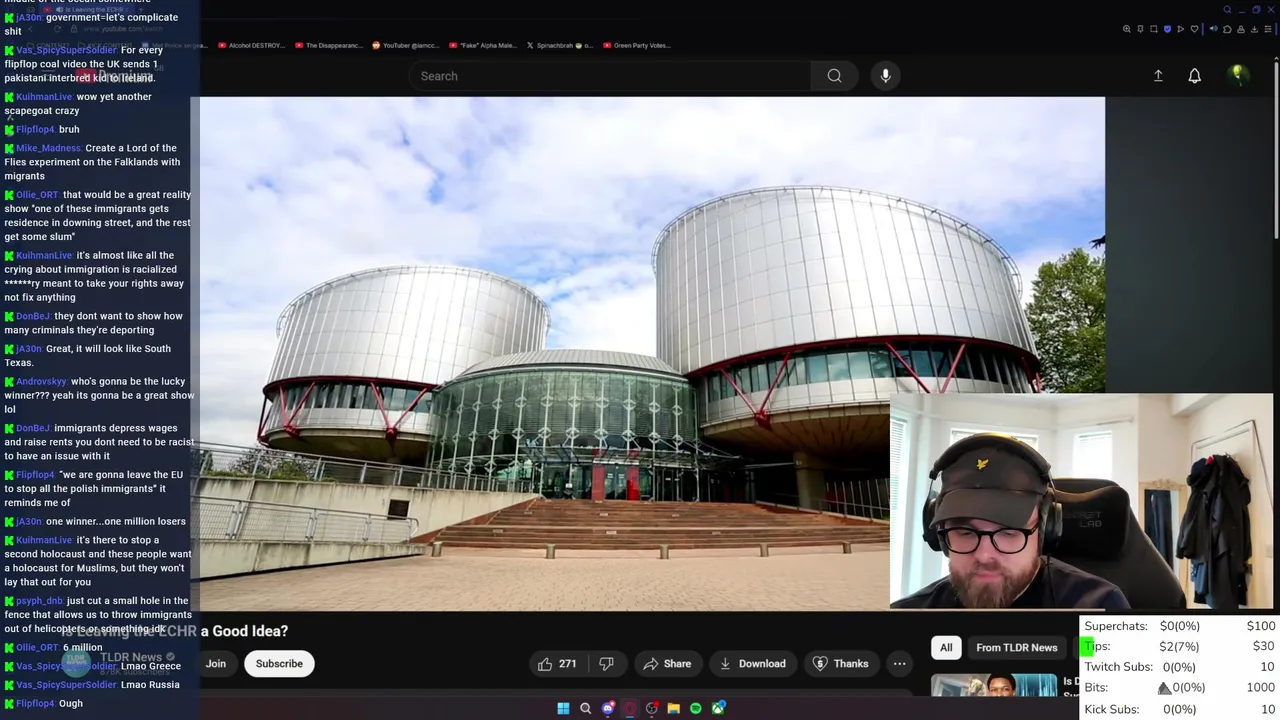The width and height of the screenshot is (1280, 720).
Task: Open Spotify from the taskbar
Action: (x=696, y=708)
